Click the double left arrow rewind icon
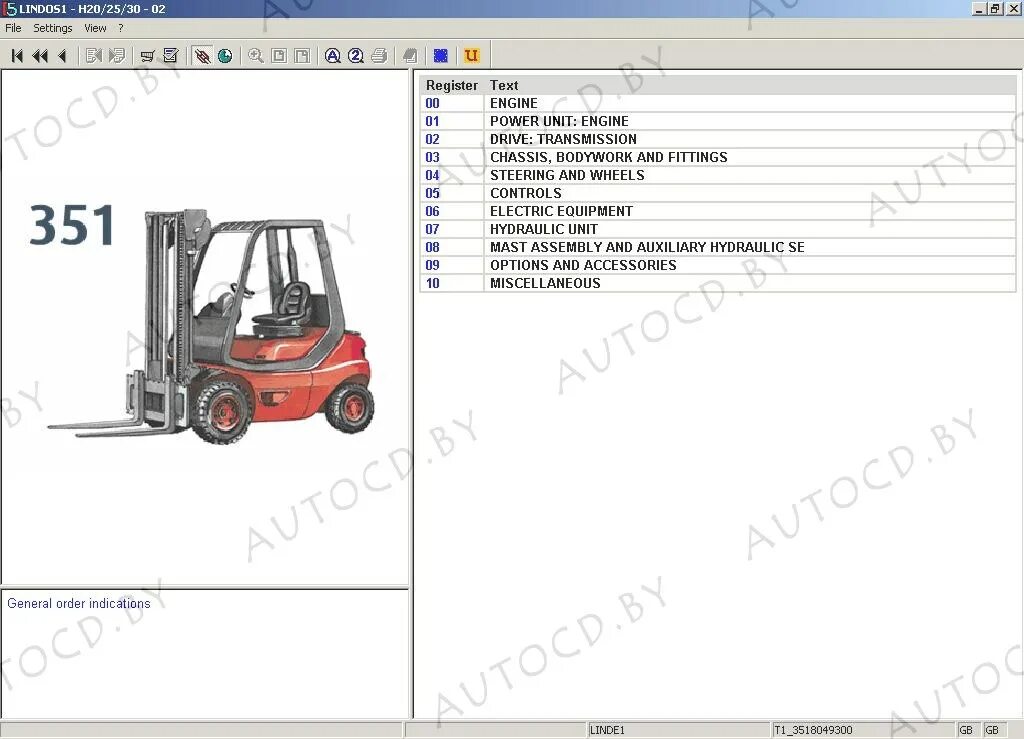 40,56
